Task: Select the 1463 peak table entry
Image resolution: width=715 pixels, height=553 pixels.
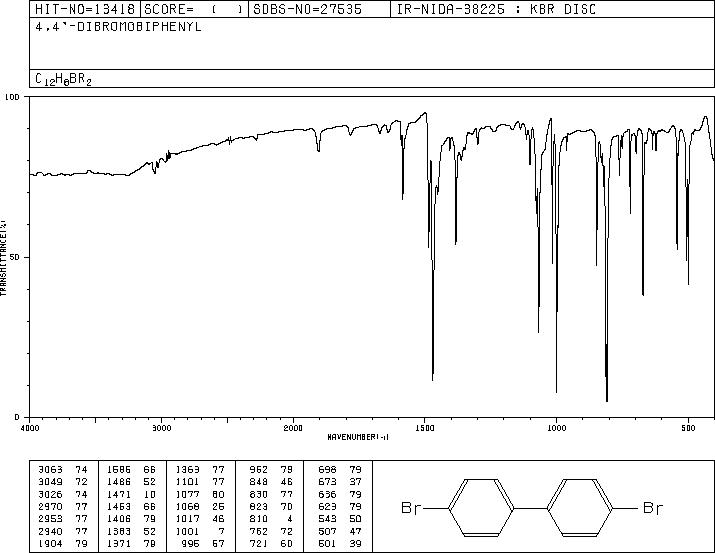Action: (x=119, y=506)
